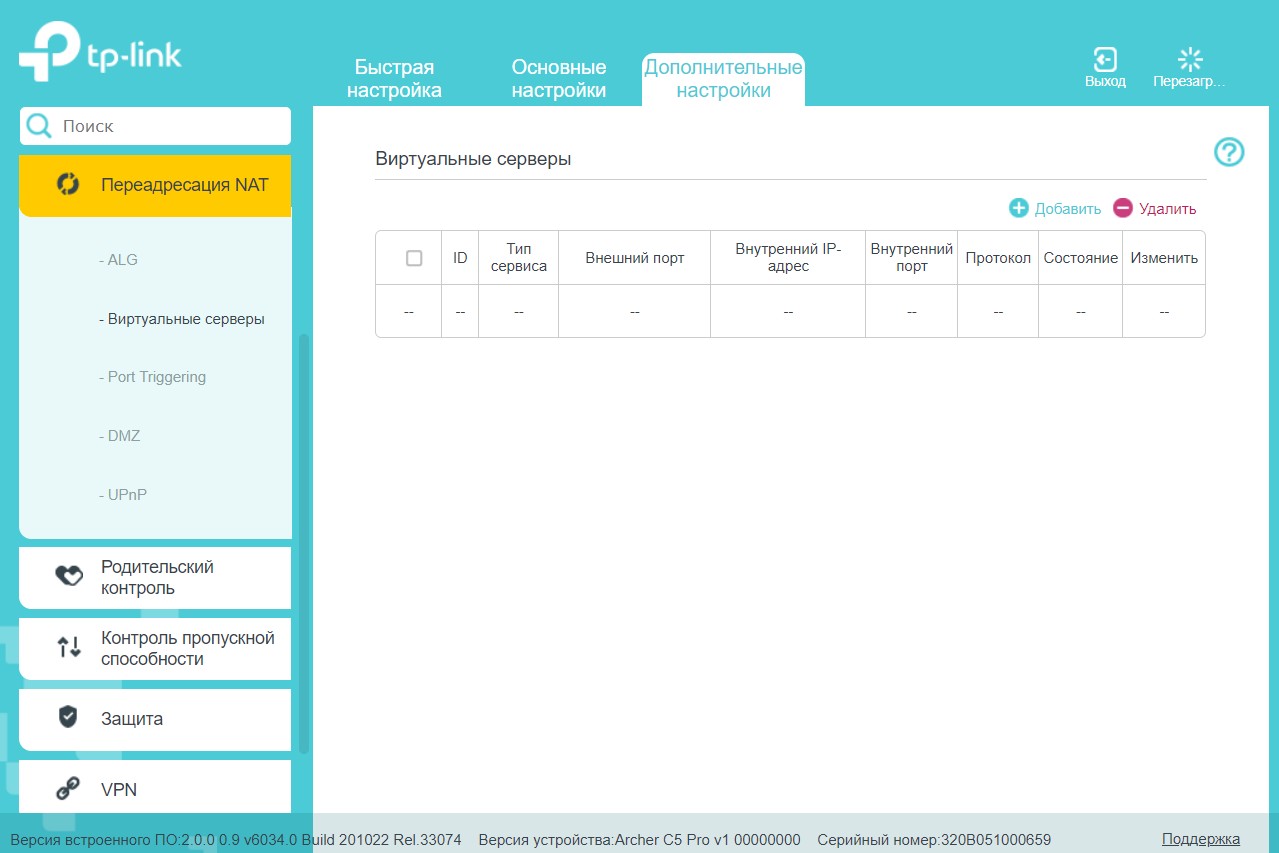The height and width of the screenshot is (853, 1279).
Task: Open help via the question mark icon
Action: (1229, 152)
